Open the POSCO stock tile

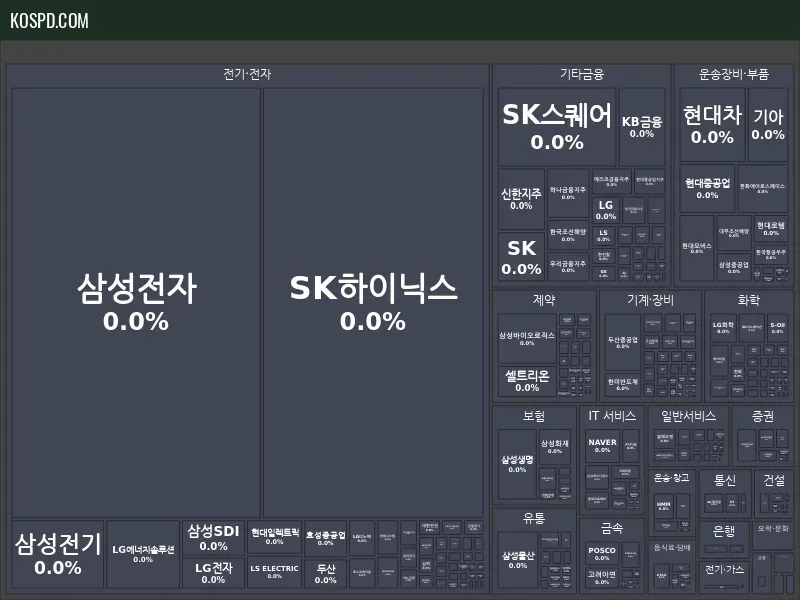tap(602, 554)
